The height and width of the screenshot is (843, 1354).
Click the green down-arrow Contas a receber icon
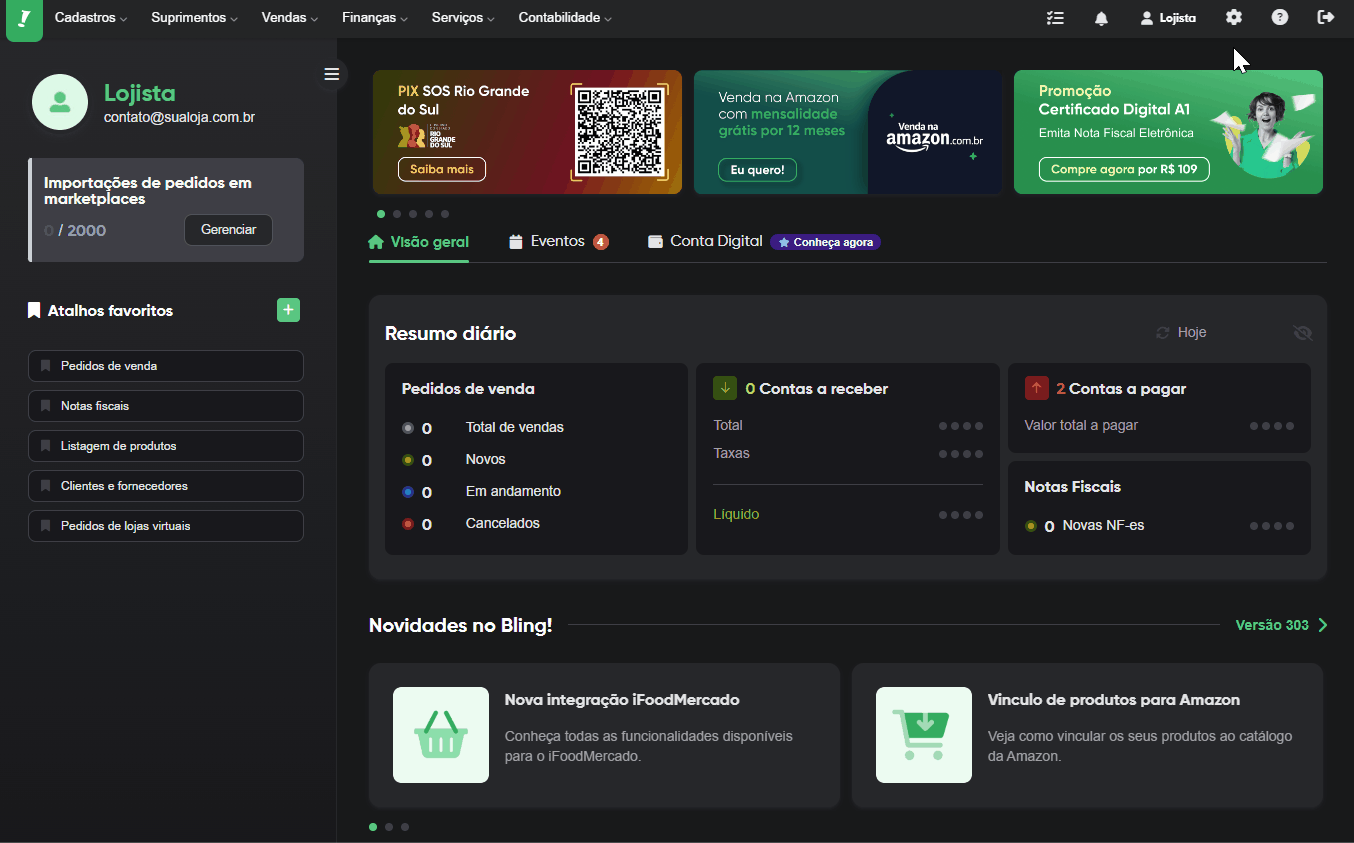pyautogui.click(x=725, y=388)
